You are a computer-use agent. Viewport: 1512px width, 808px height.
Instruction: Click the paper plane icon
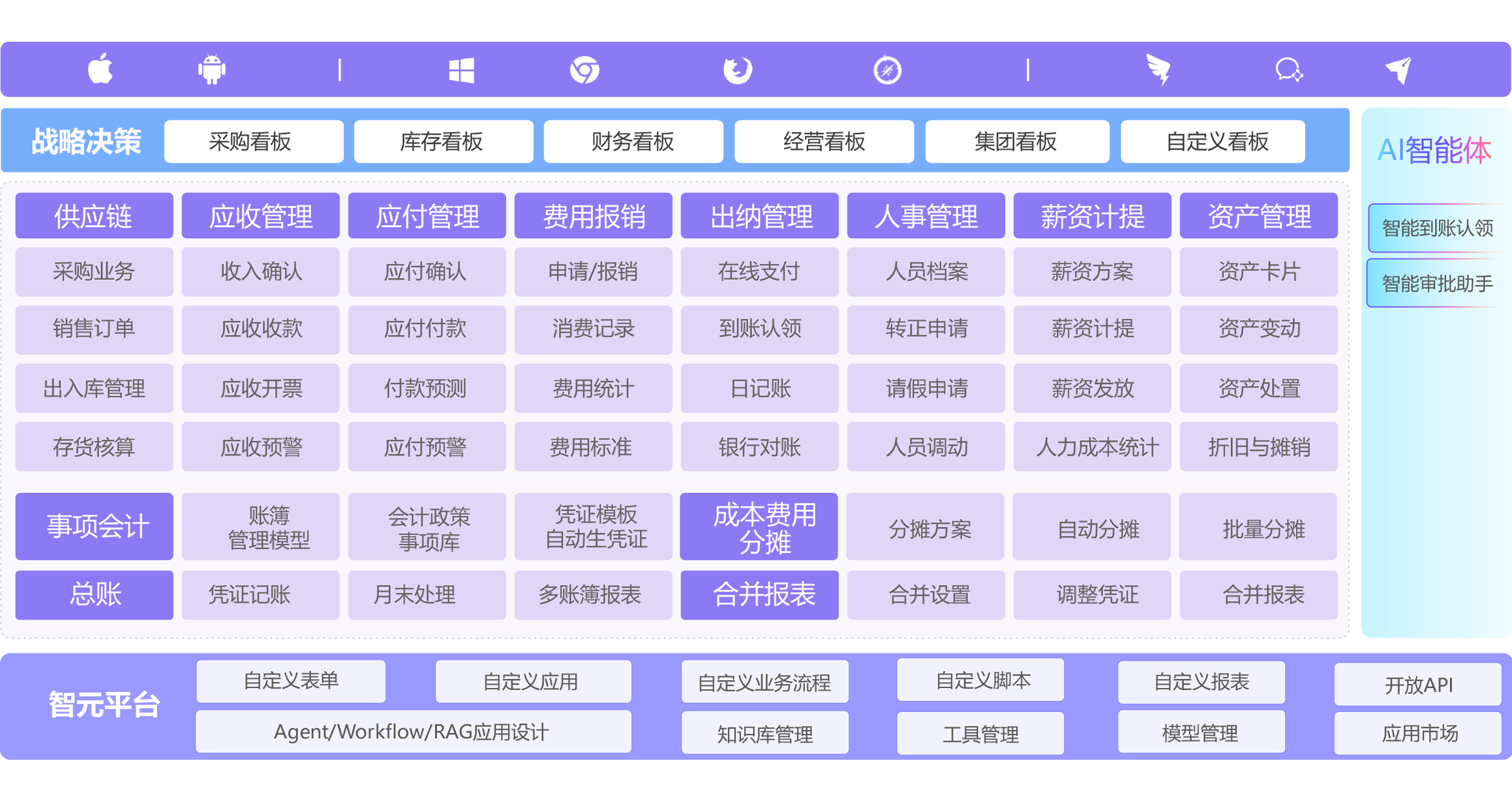pyautogui.click(x=1398, y=70)
